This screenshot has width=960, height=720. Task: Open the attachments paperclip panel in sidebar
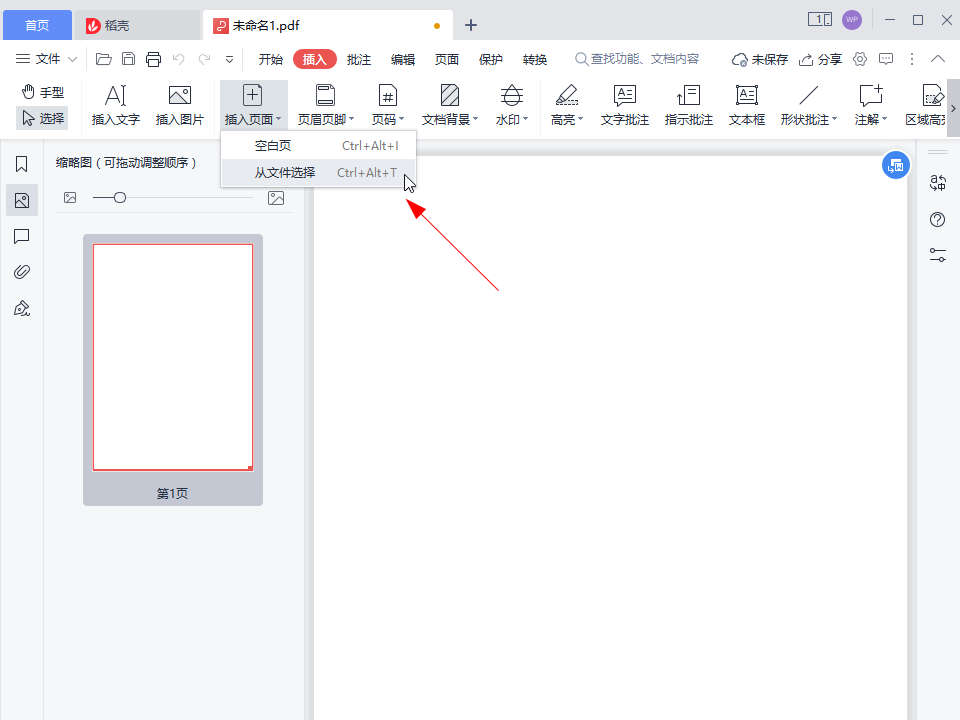click(21, 272)
